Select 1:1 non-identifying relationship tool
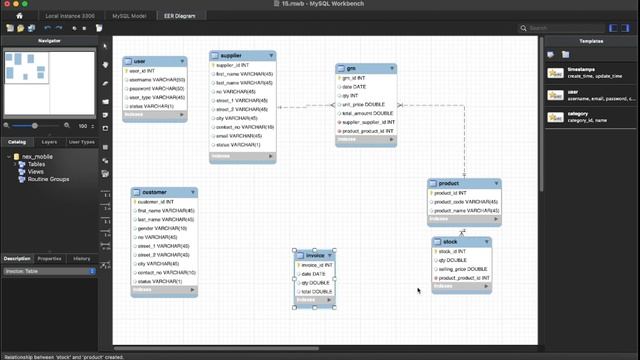 (x=105, y=193)
